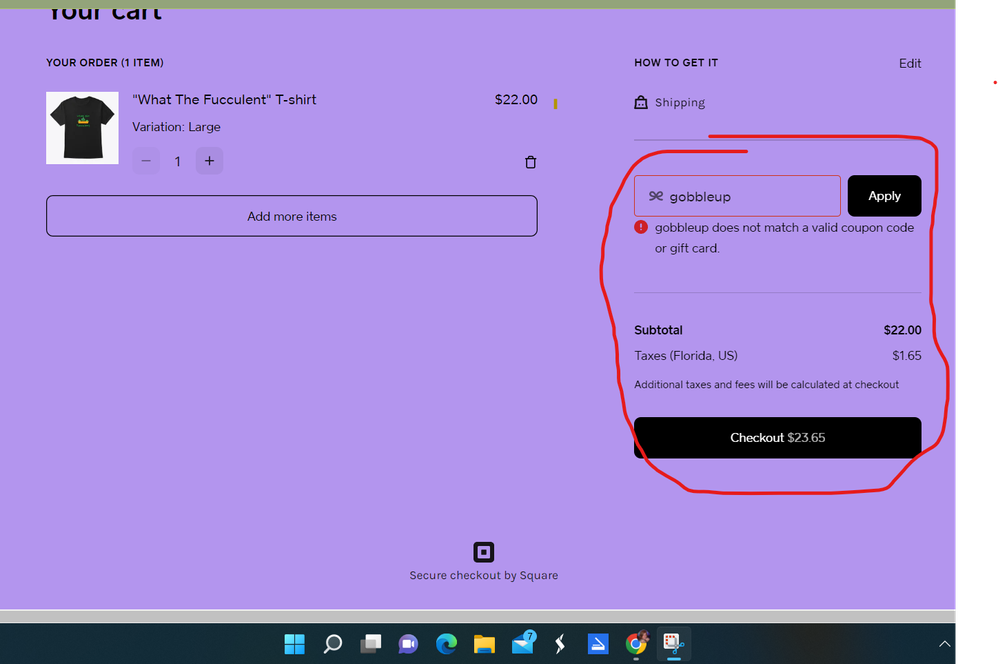Launch Microsoft Edge from the taskbar
The image size is (998, 664).
coord(446,643)
